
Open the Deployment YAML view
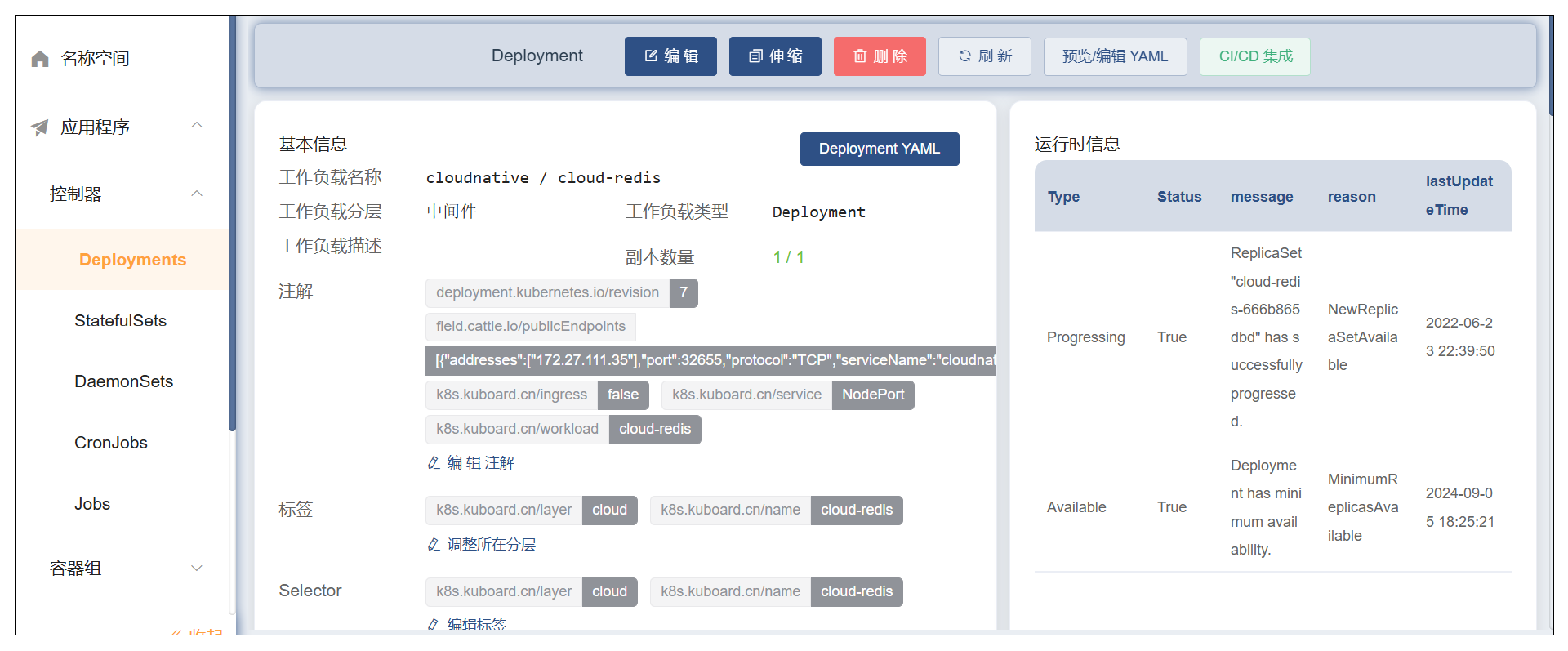[x=879, y=149]
